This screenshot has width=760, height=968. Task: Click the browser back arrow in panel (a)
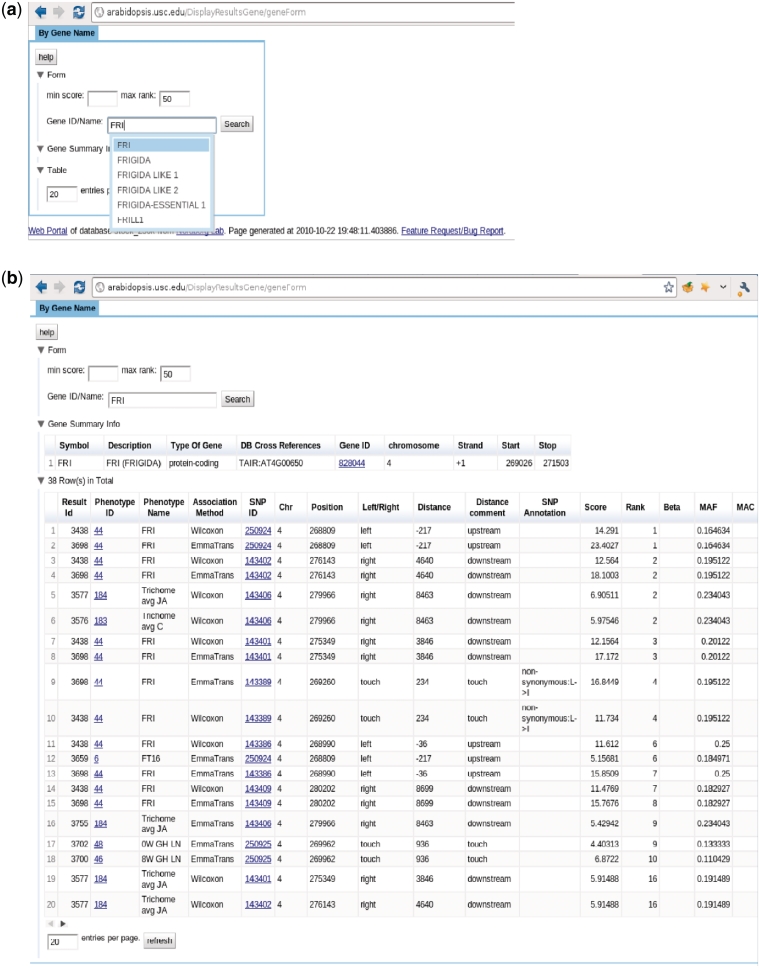tap(41, 12)
